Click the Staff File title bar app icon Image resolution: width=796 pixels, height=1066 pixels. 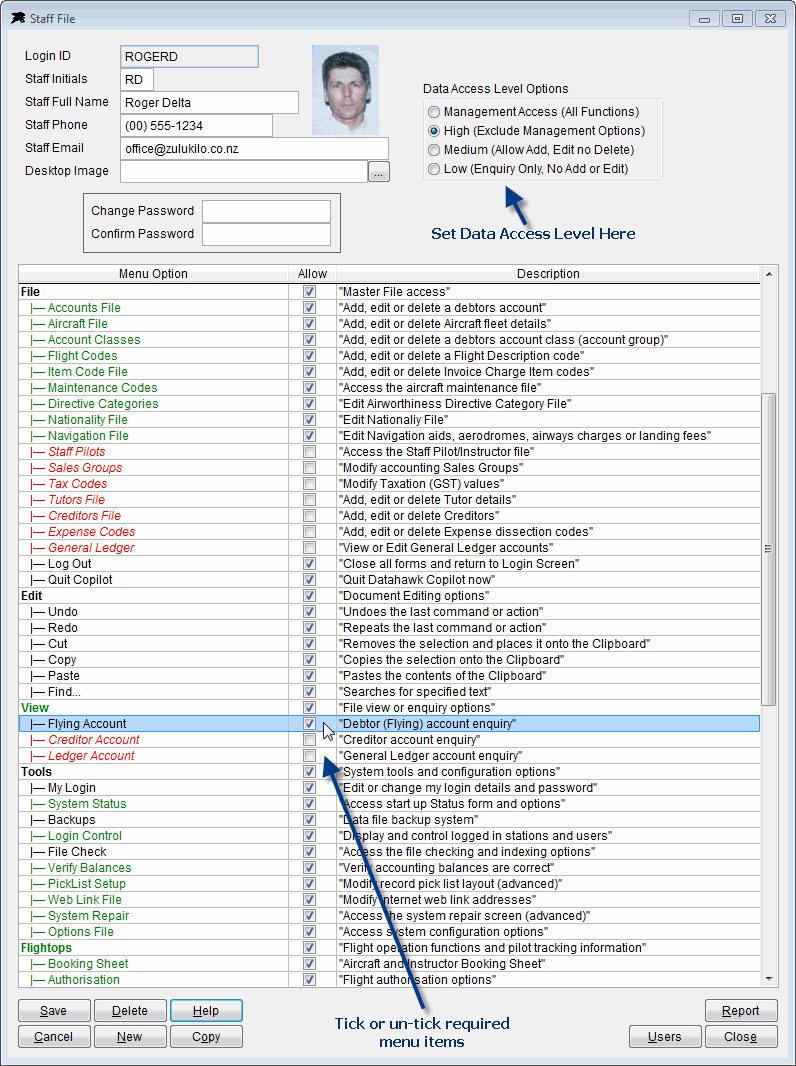[x=18, y=18]
